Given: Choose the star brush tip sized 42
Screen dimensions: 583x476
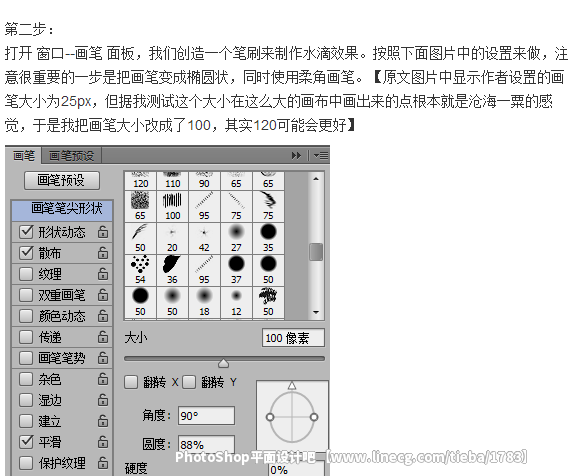Looking at the screenshot, I should [x=204, y=238].
